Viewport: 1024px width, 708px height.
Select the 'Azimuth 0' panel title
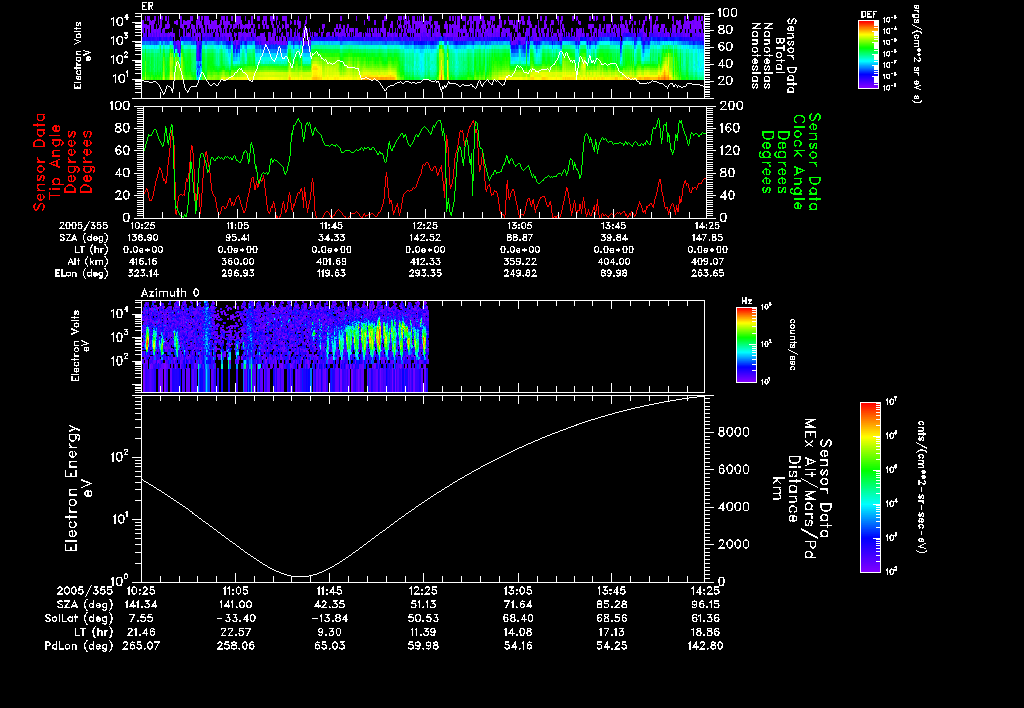170,293
